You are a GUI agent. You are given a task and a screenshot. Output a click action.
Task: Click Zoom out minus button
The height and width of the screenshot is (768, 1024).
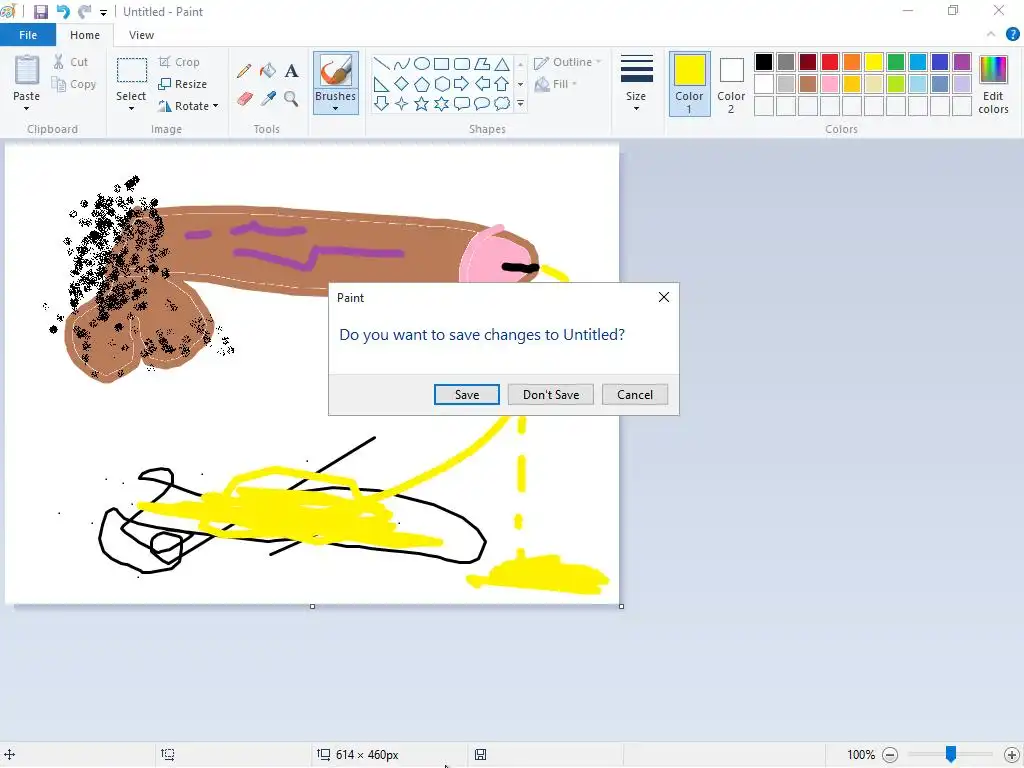click(x=889, y=755)
